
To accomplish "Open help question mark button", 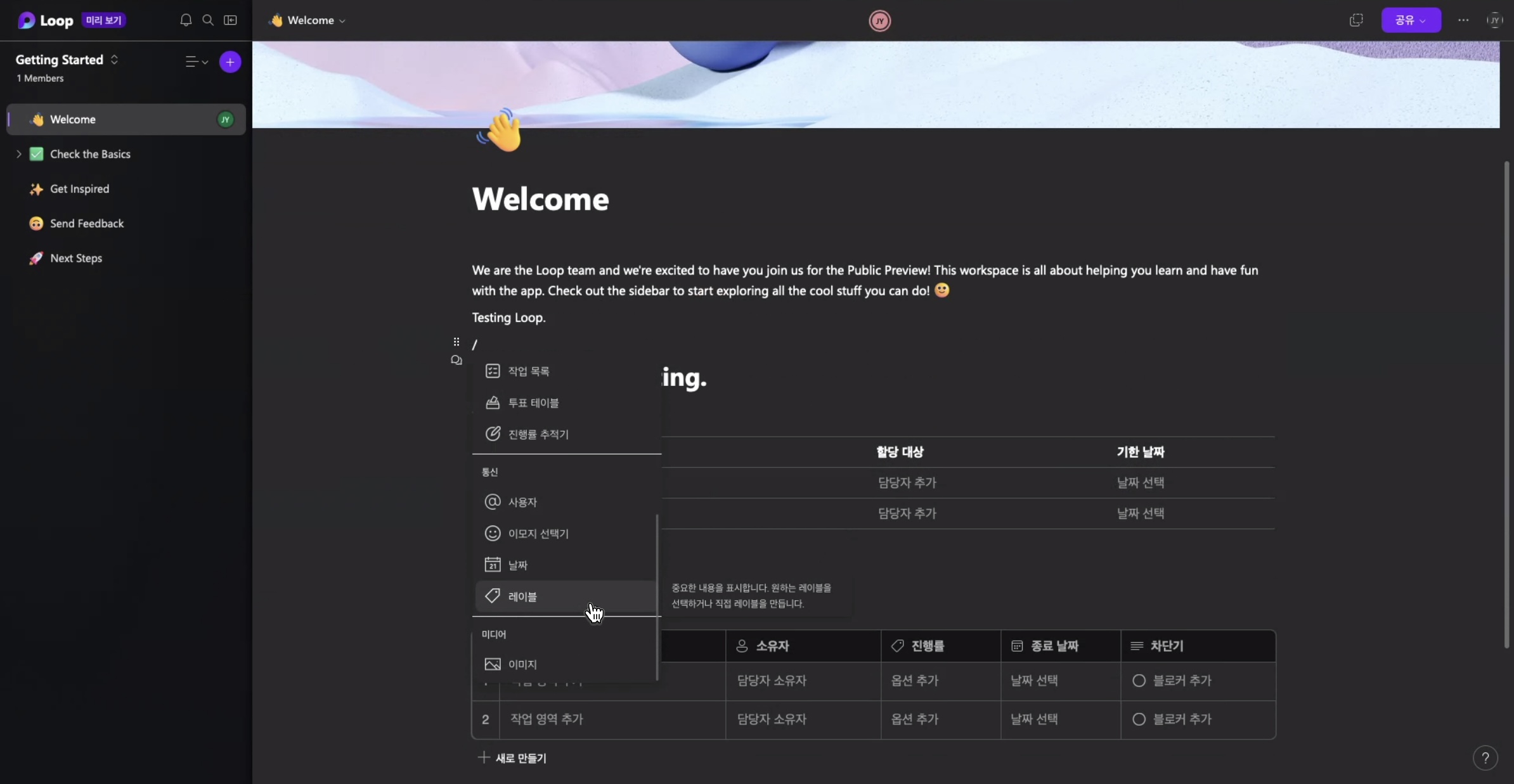I will click(x=1485, y=758).
